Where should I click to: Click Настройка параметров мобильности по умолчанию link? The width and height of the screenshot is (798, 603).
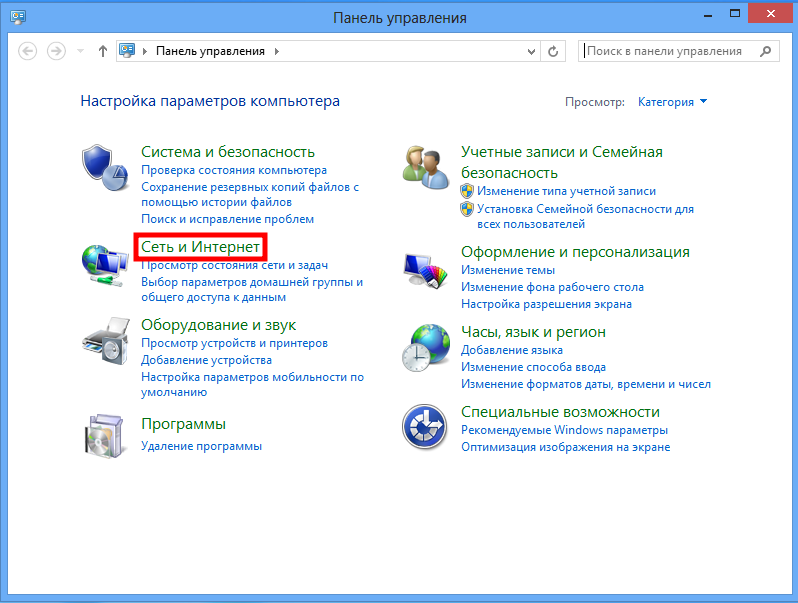coord(252,385)
